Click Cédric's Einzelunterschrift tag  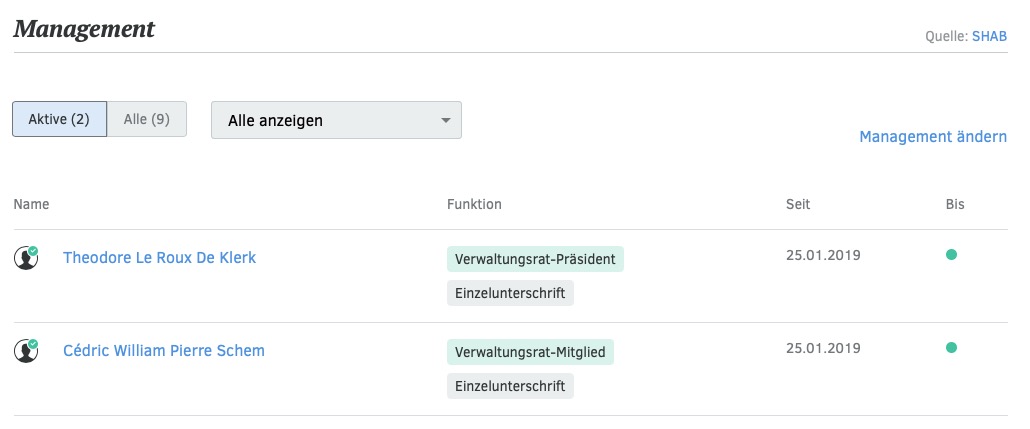[510, 386]
